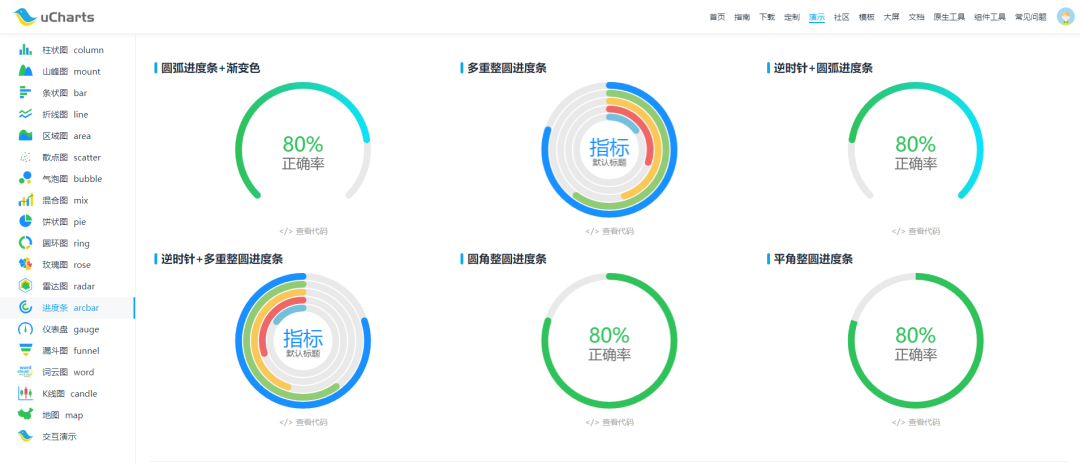Click the radar chart icon
Screen dimensions: 1080x464
coord(26,286)
